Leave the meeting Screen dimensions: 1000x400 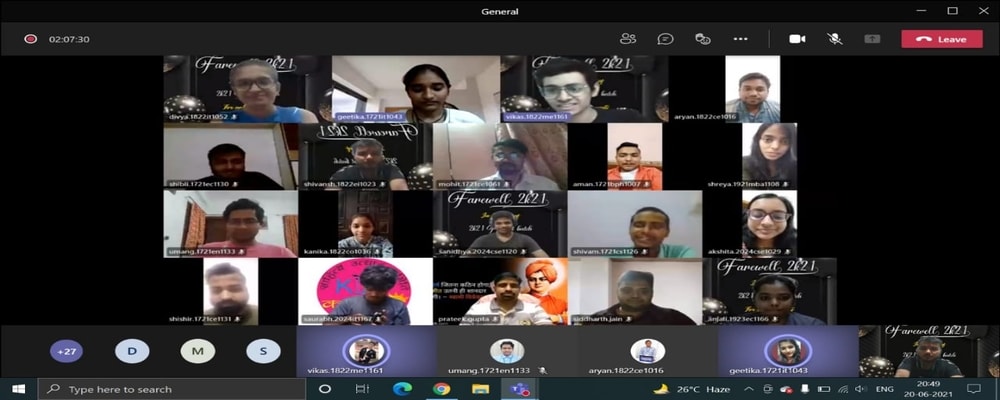(x=941, y=39)
